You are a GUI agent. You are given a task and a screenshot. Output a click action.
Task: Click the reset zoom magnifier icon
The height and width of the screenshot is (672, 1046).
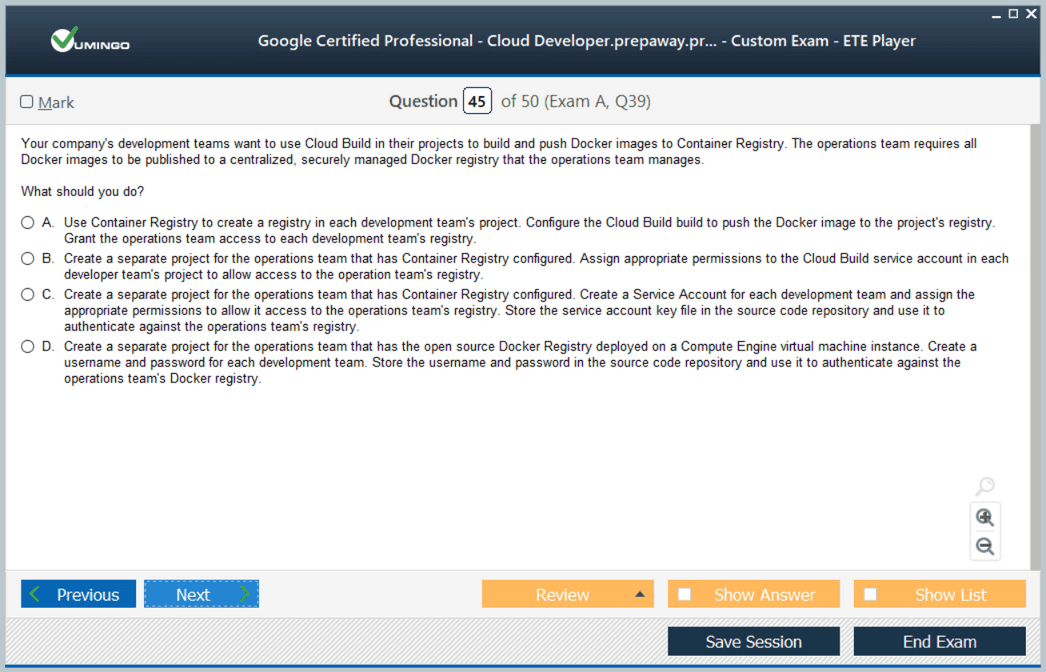[x=985, y=487]
